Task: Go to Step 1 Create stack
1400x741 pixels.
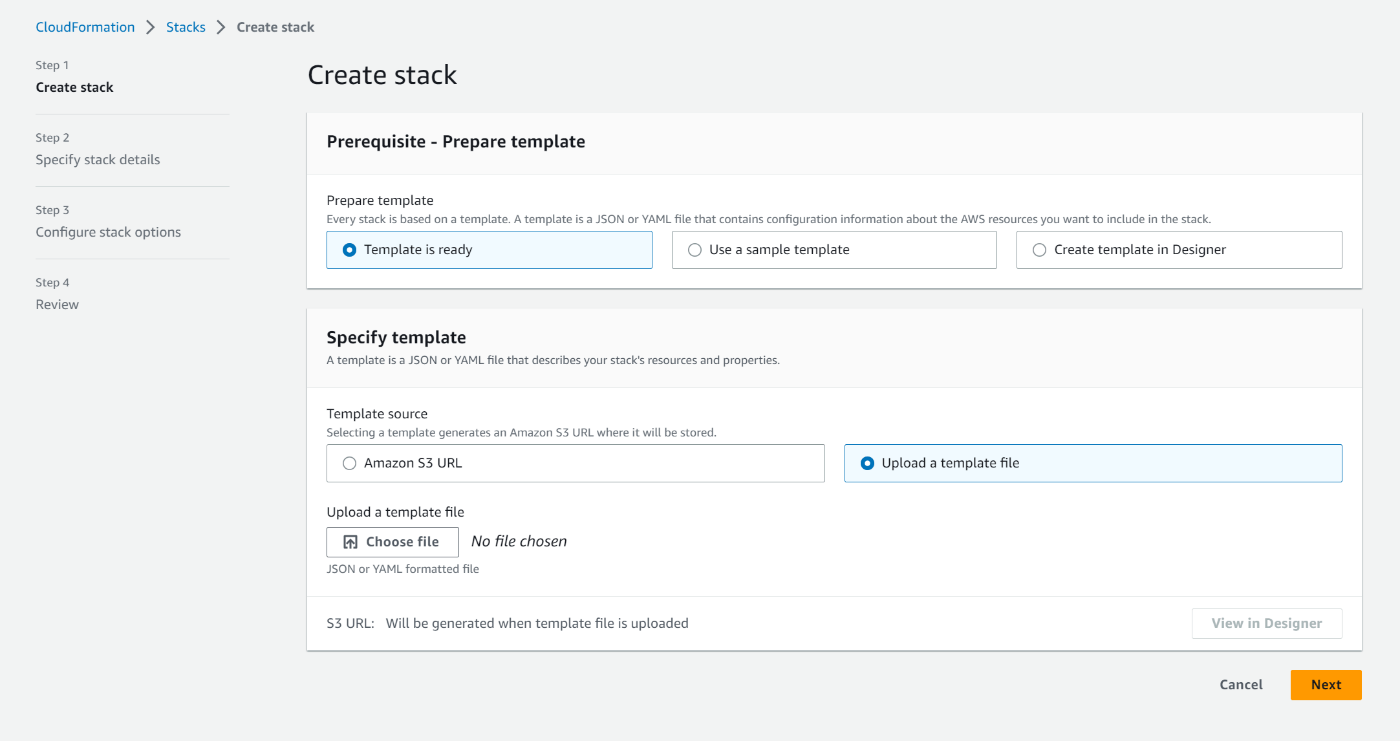Action: (75, 87)
